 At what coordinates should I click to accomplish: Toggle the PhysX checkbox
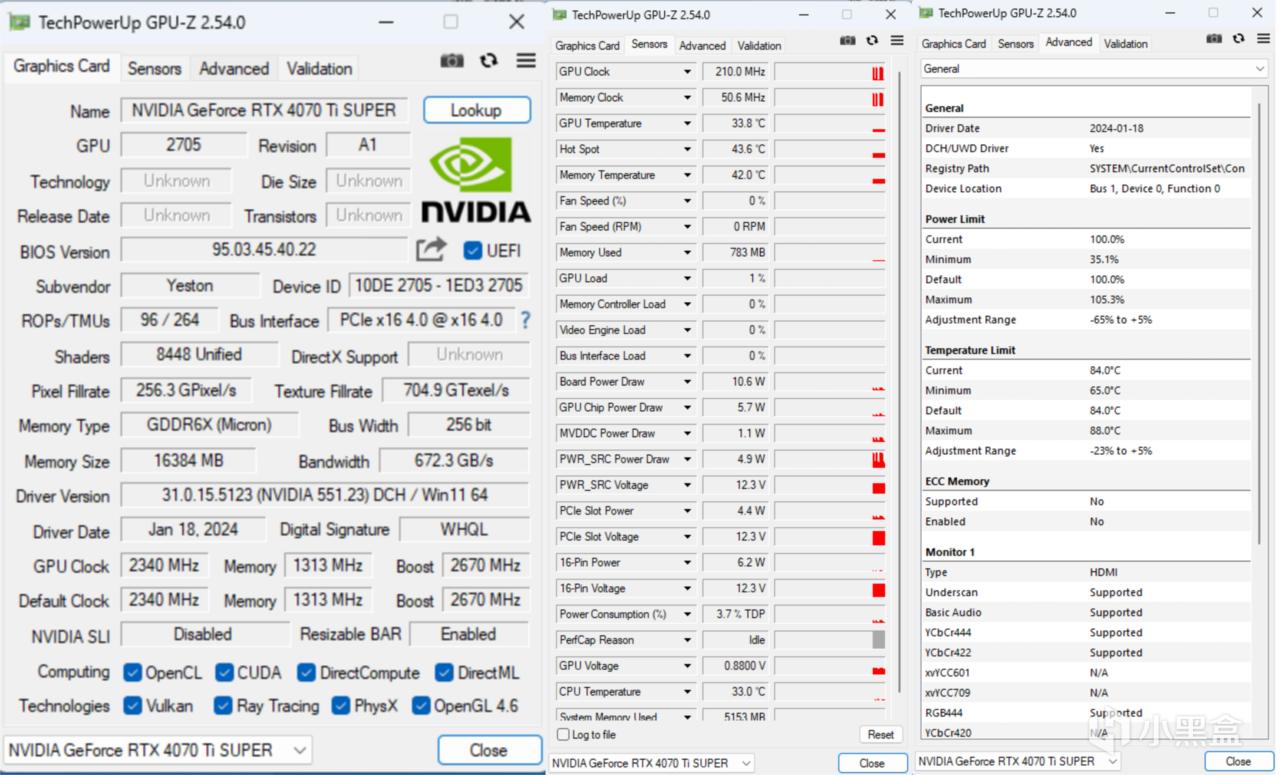point(341,706)
